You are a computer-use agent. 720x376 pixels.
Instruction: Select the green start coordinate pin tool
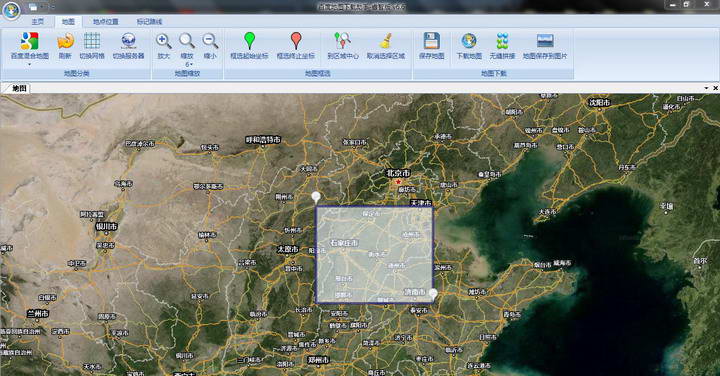click(x=249, y=40)
